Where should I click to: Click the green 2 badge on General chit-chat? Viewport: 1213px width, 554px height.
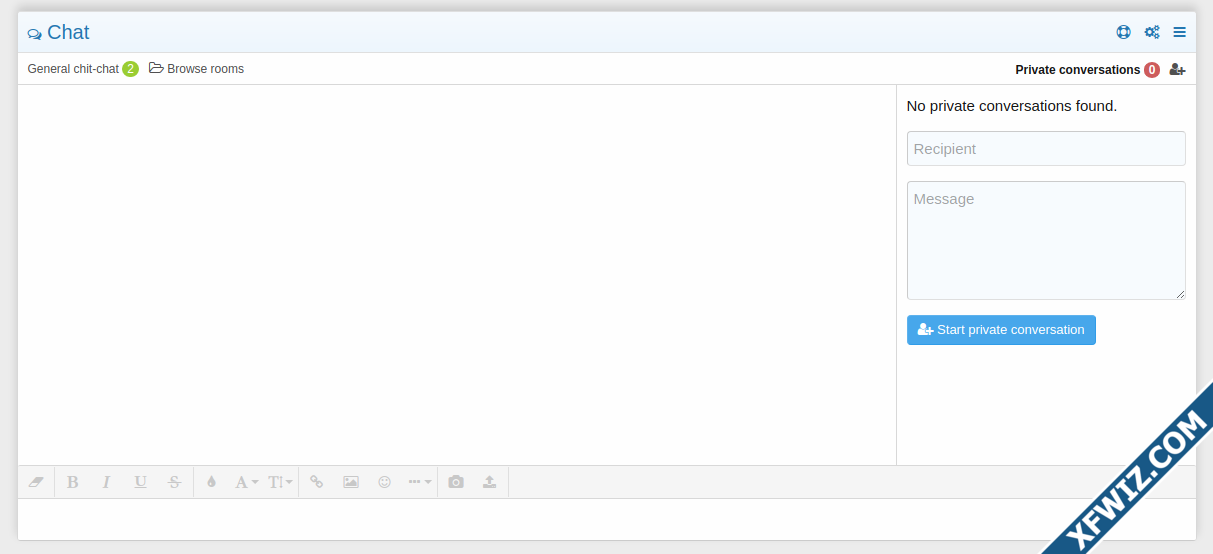click(x=130, y=69)
